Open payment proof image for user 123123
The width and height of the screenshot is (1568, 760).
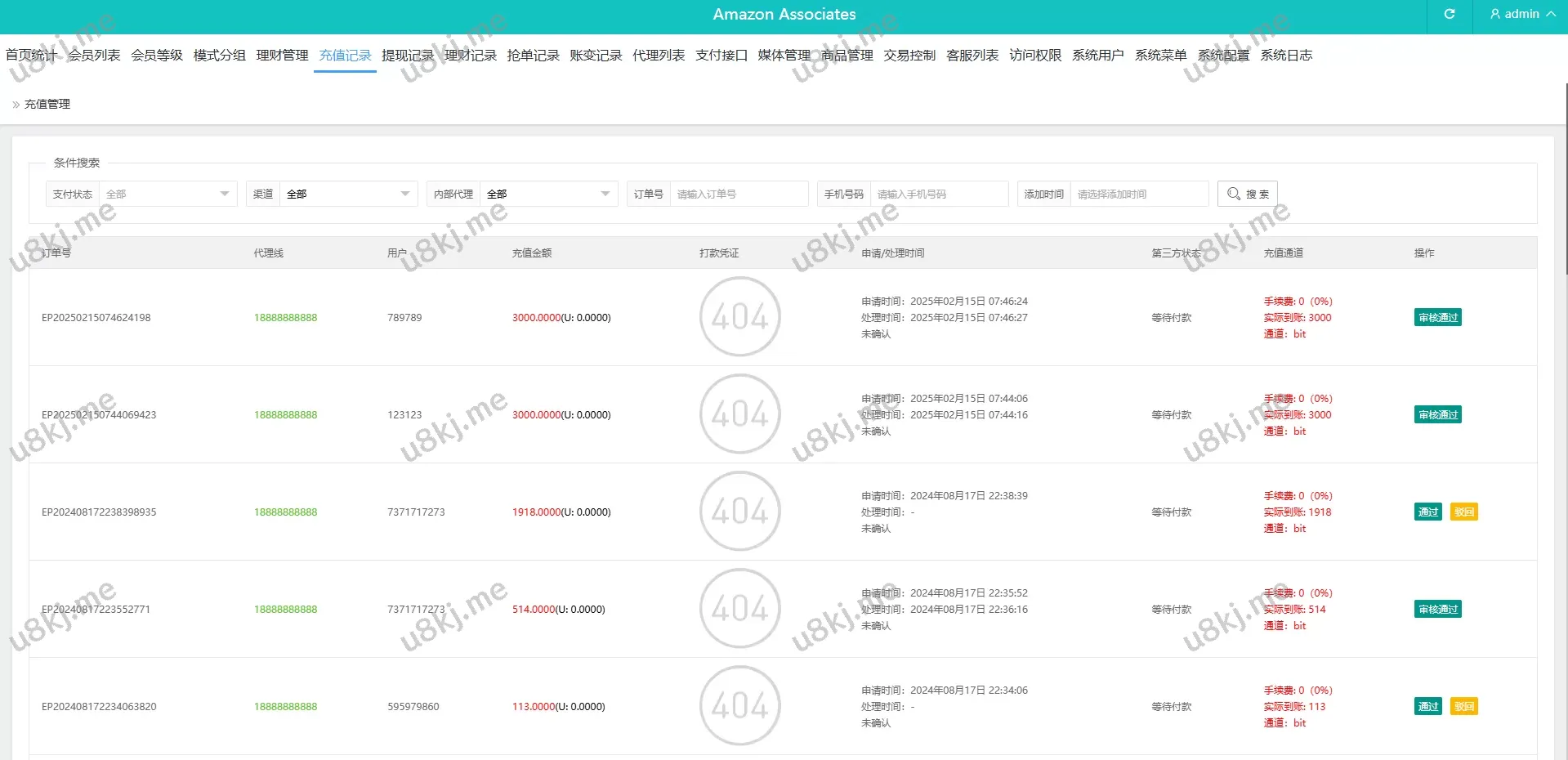(739, 414)
